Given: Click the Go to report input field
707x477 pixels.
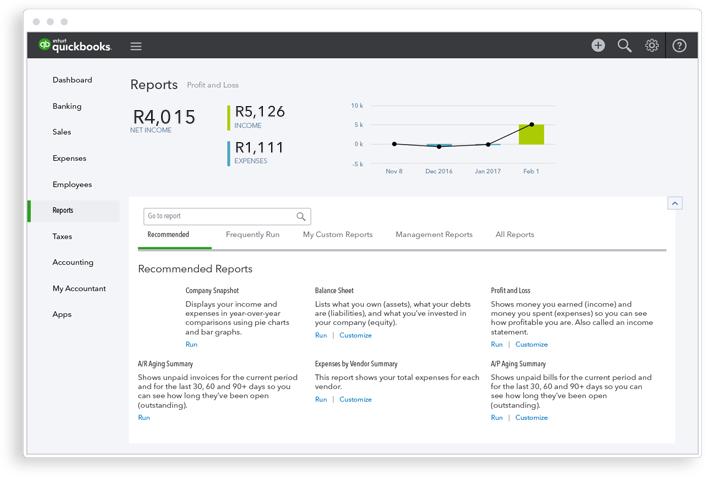Looking at the screenshot, I should coord(227,216).
